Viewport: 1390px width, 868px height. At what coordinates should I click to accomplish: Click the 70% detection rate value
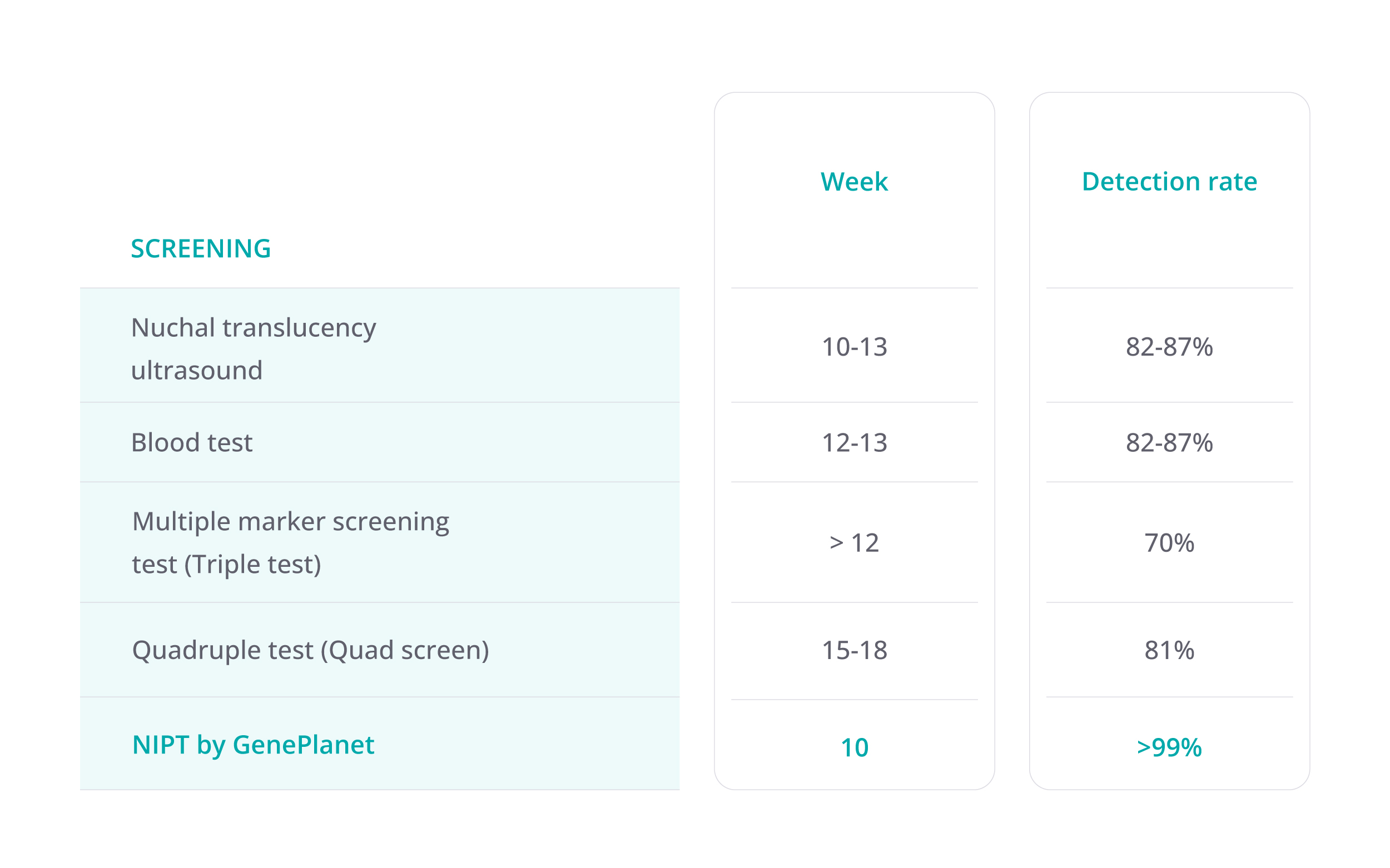click(1169, 543)
